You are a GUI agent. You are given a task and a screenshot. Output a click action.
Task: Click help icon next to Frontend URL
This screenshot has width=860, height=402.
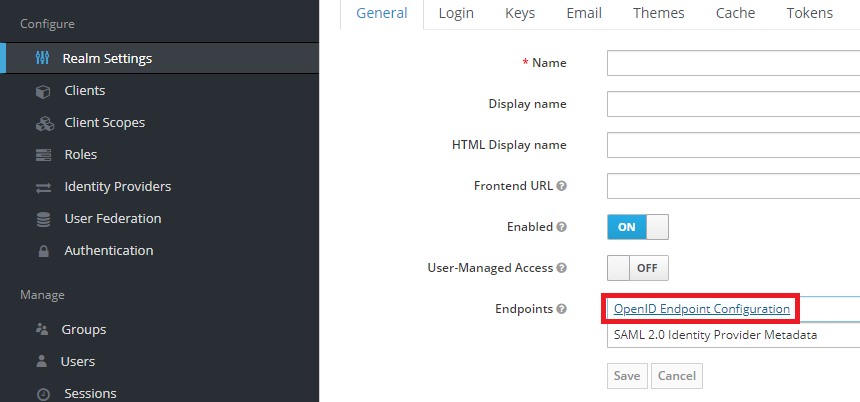[562, 186]
